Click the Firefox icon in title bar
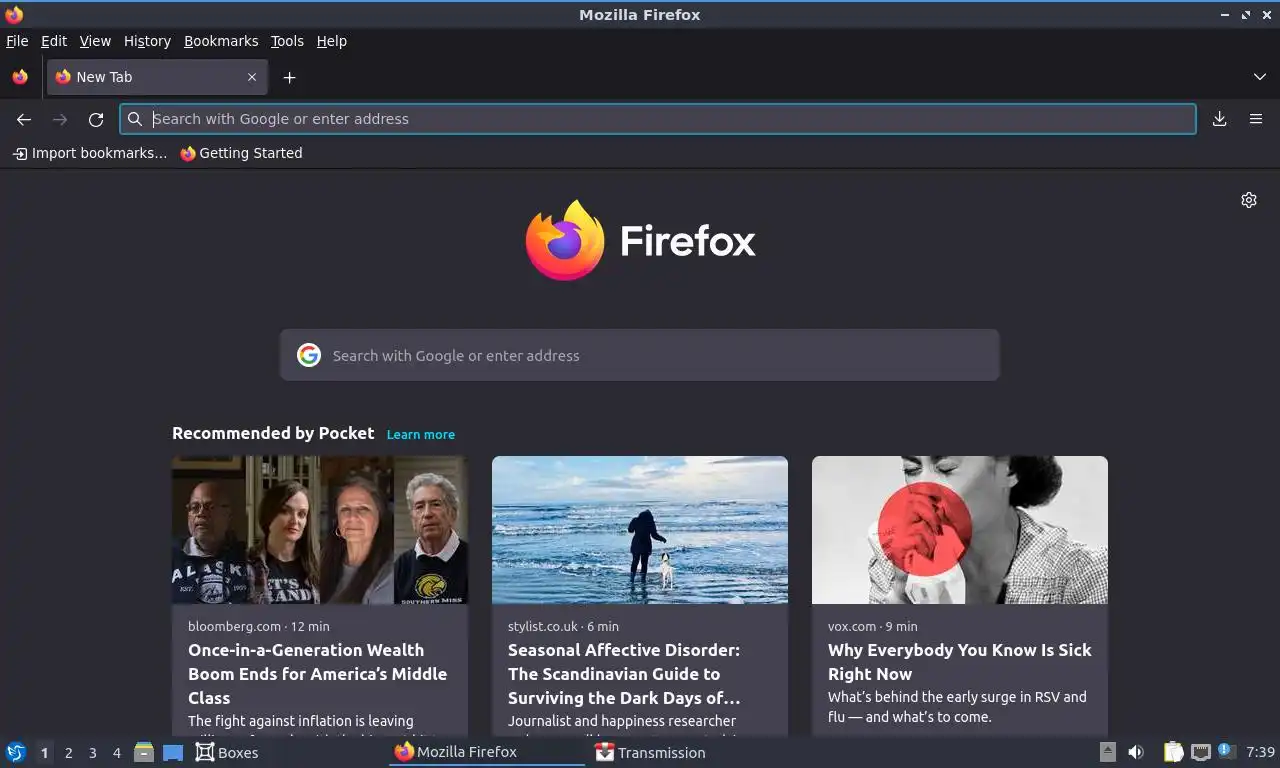The height and width of the screenshot is (768, 1280). click(x=14, y=14)
